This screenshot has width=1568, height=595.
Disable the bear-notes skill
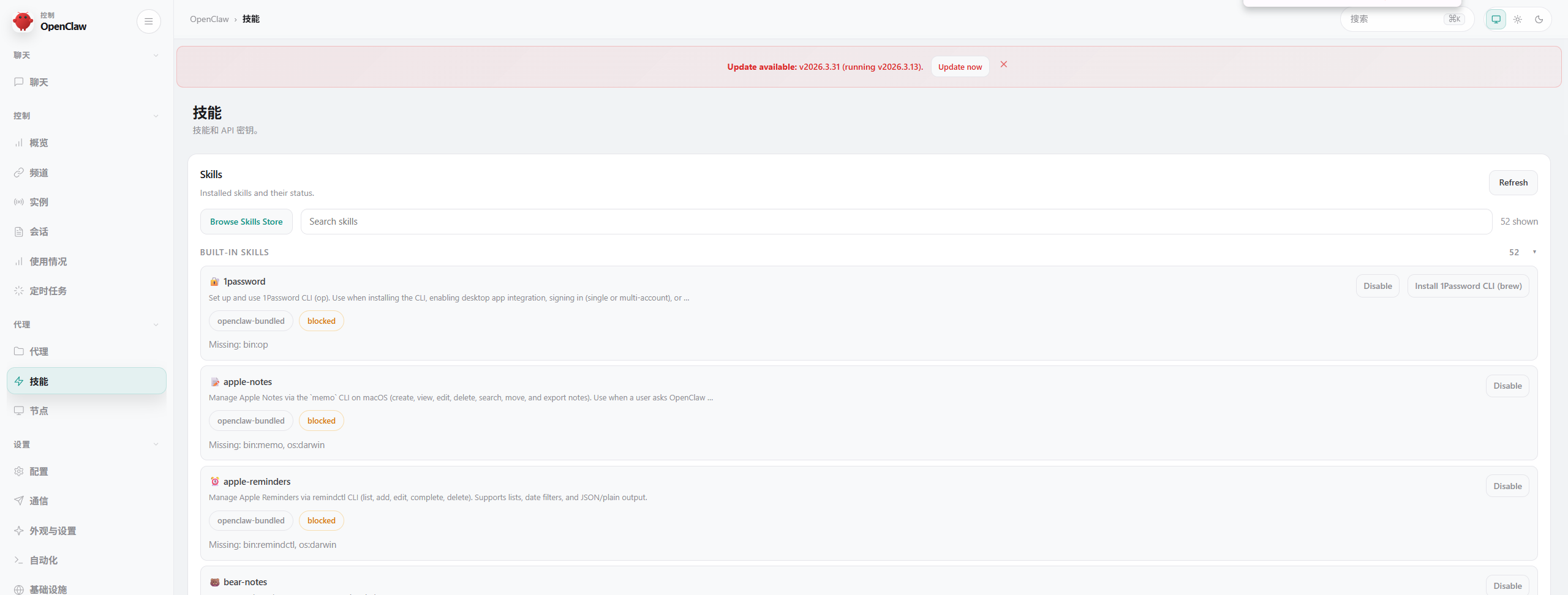click(1507, 586)
